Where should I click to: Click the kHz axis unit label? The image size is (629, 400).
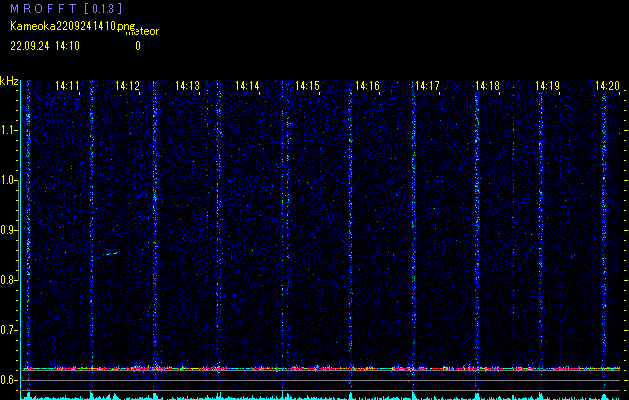click(x=9, y=81)
